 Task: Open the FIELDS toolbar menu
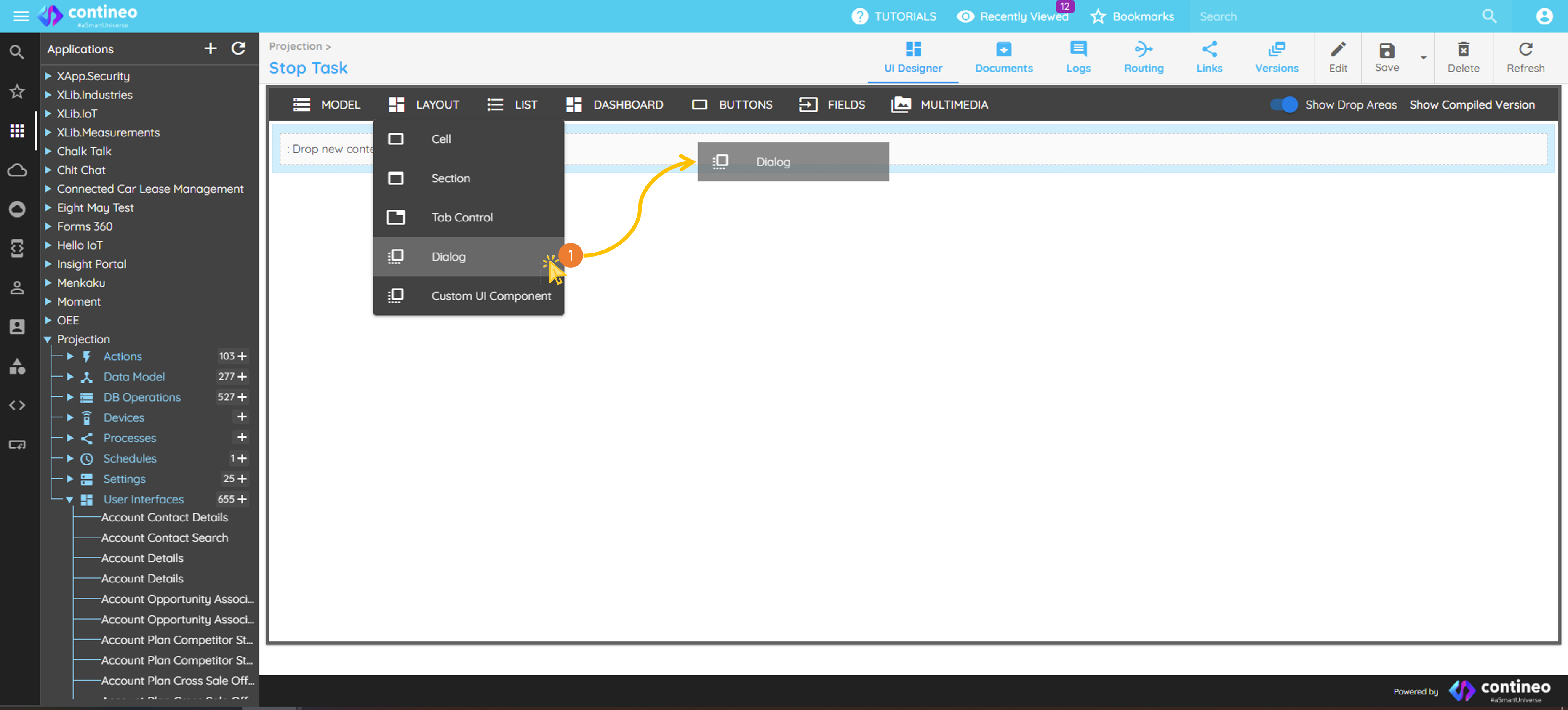coord(832,105)
